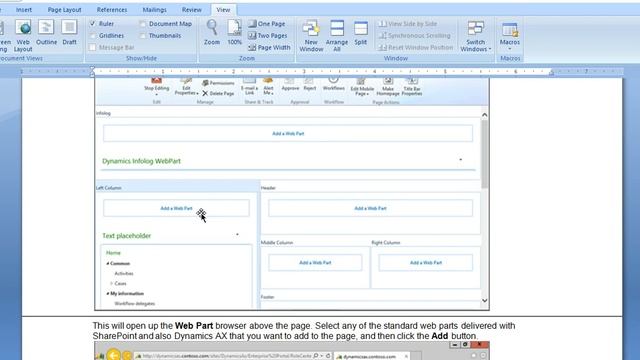This screenshot has height=360, width=640.
Task: Click Reject icon in embedded ribbon
Action: 309,84
